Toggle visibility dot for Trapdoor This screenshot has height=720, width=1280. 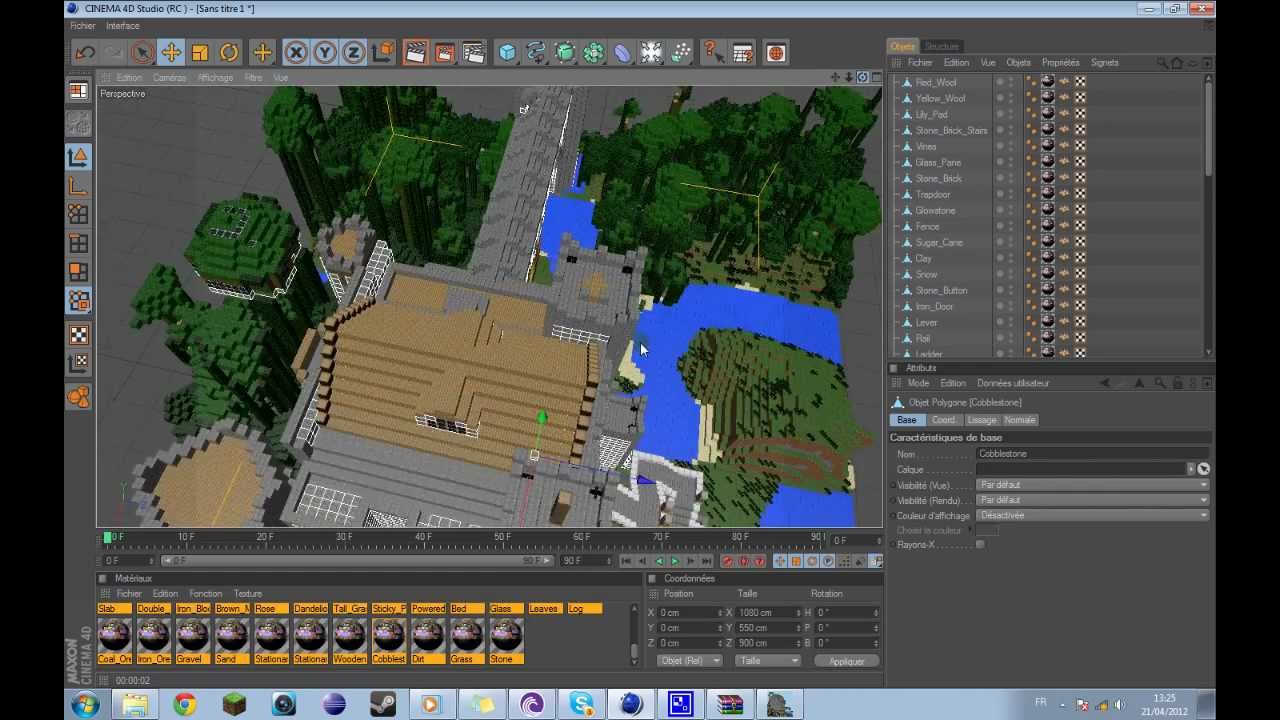tap(999, 192)
